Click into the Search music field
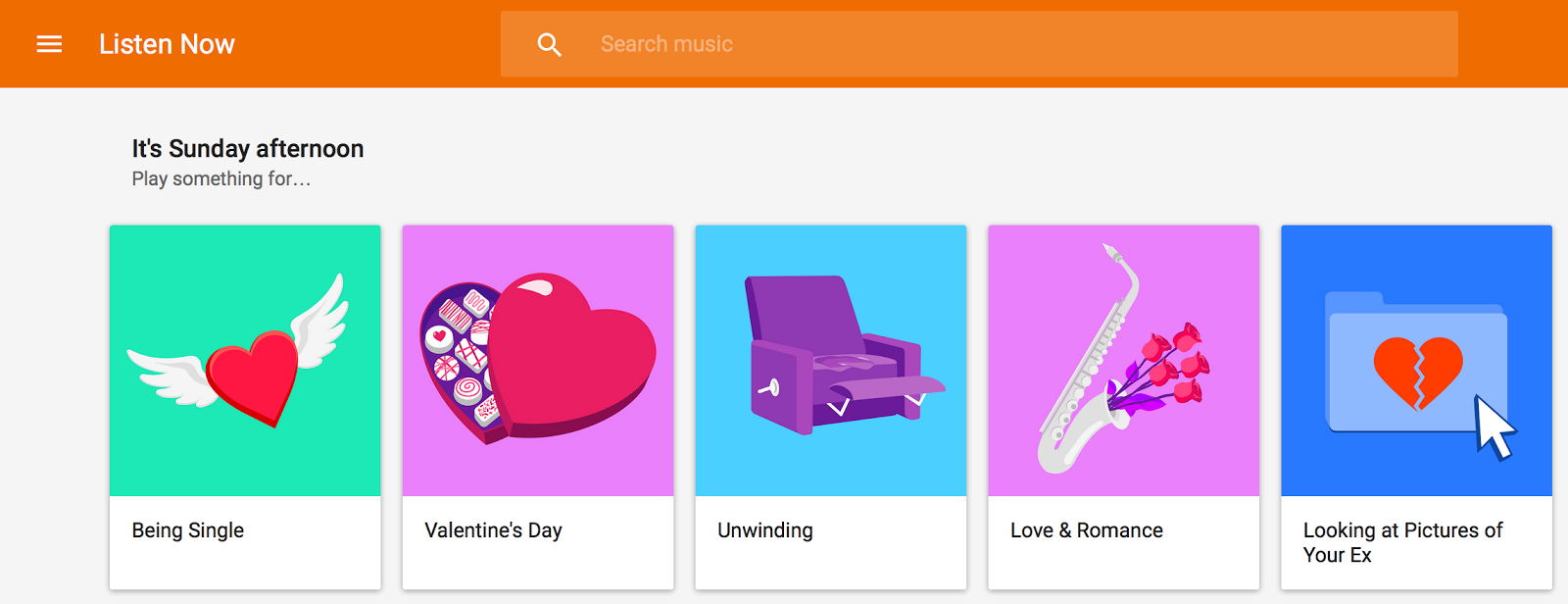Viewport: 1568px width, 604px height. click(979, 44)
